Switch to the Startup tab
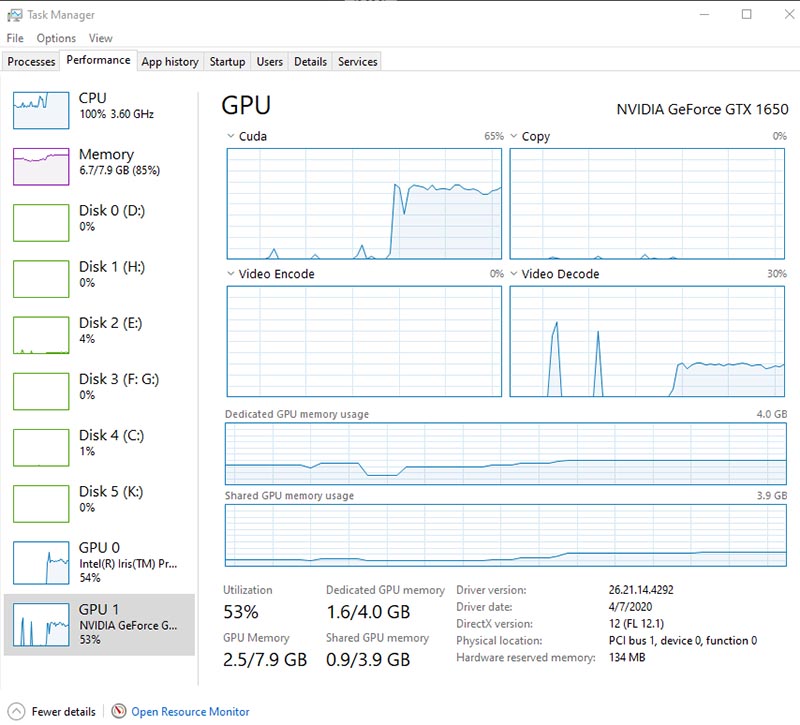Image resolution: width=800 pixels, height=725 pixels. point(228,62)
